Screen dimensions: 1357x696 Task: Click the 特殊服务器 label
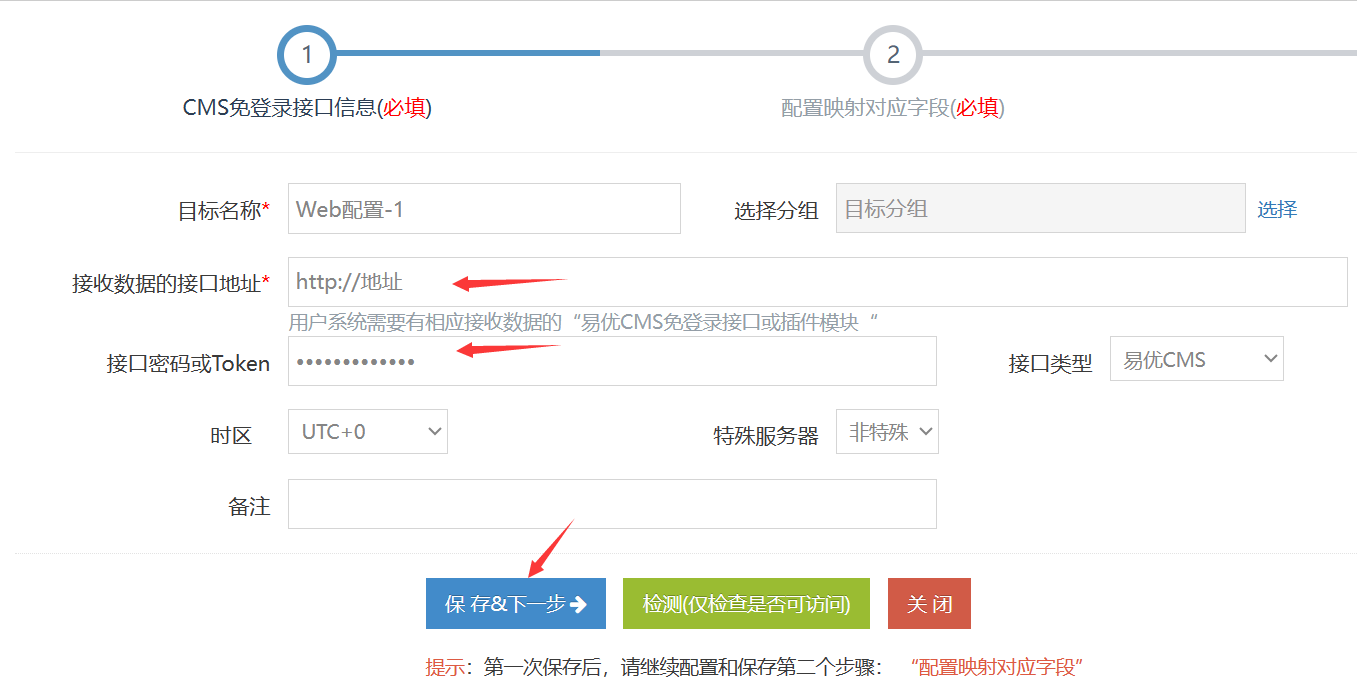(x=766, y=435)
